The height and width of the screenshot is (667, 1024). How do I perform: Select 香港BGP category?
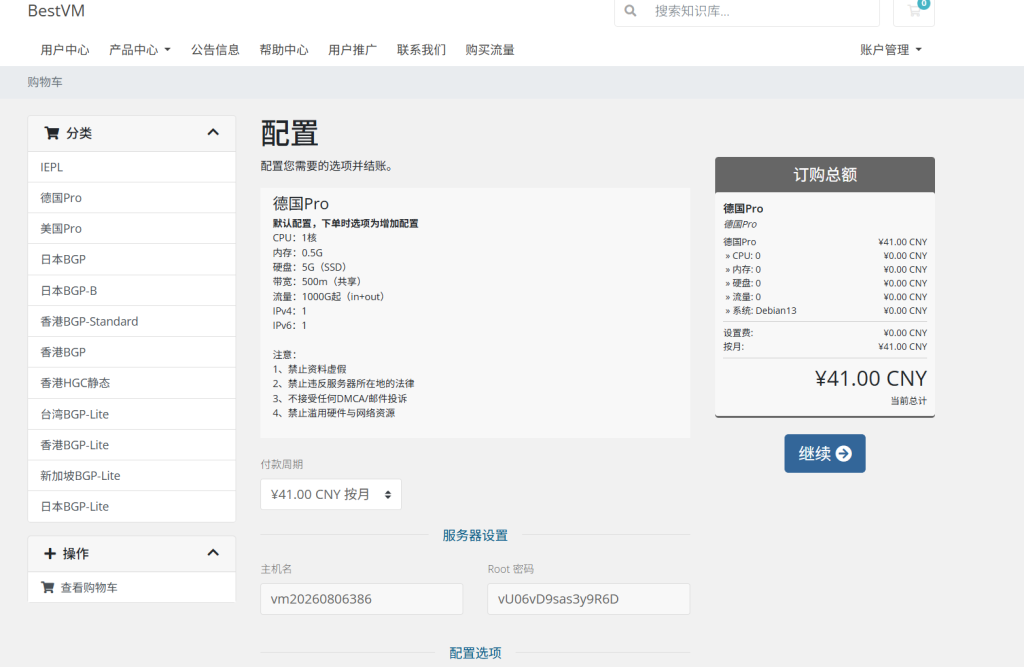click(x=132, y=352)
